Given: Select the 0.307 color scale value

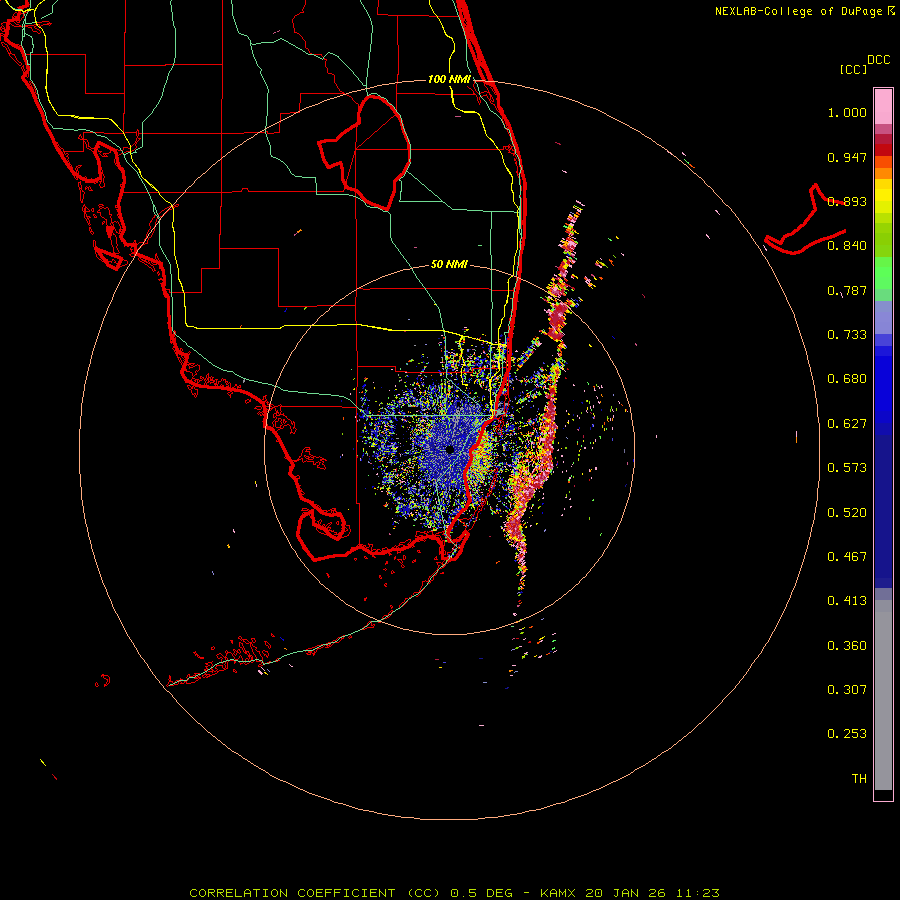Looking at the screenshot, I should coord(847,689).
